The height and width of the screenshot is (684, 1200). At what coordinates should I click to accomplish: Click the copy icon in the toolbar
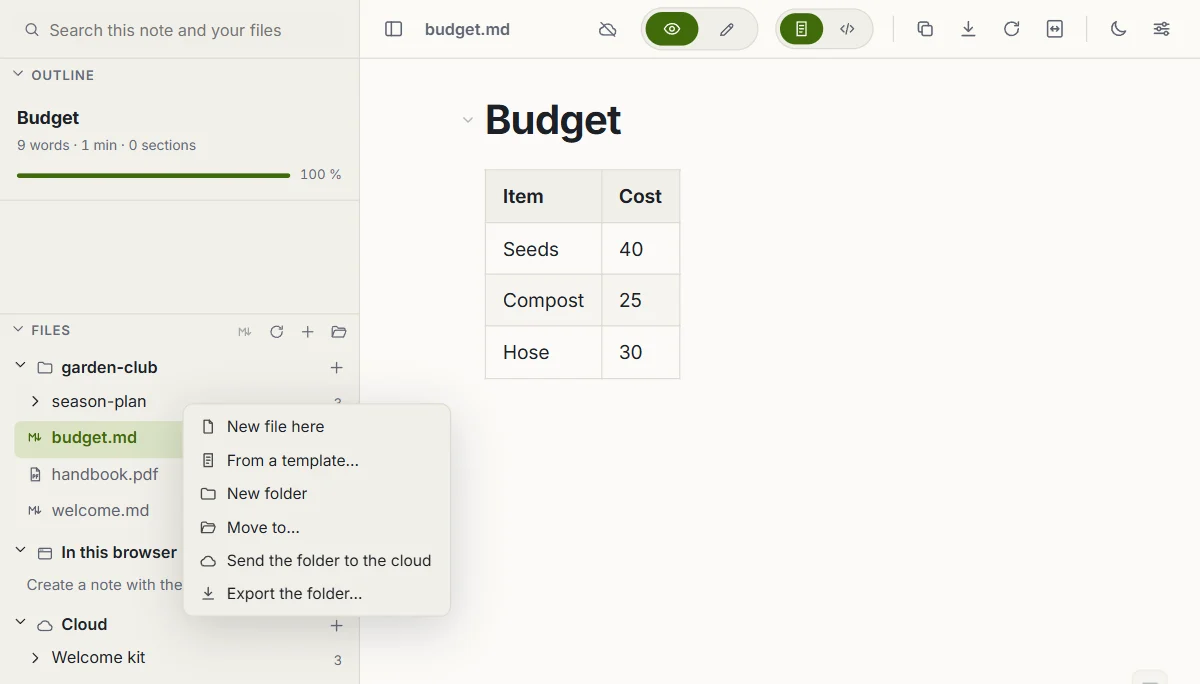(x=925, y=29)
